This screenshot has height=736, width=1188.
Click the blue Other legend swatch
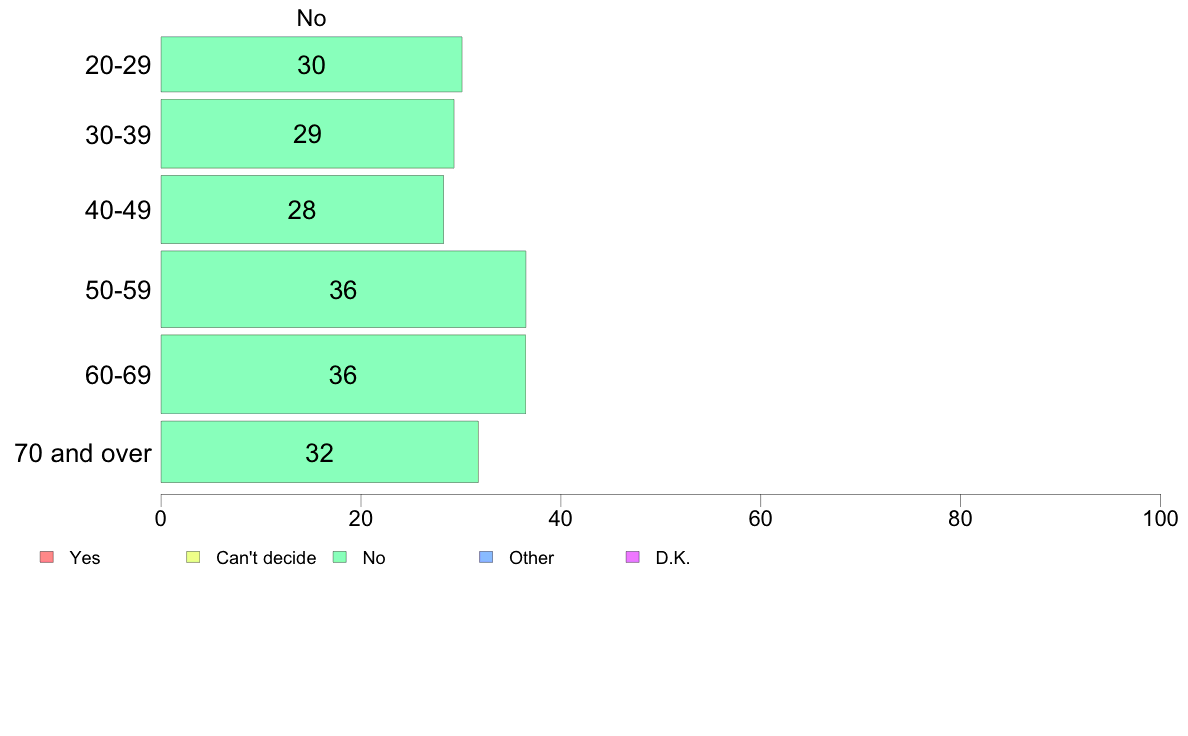(486, 557)
